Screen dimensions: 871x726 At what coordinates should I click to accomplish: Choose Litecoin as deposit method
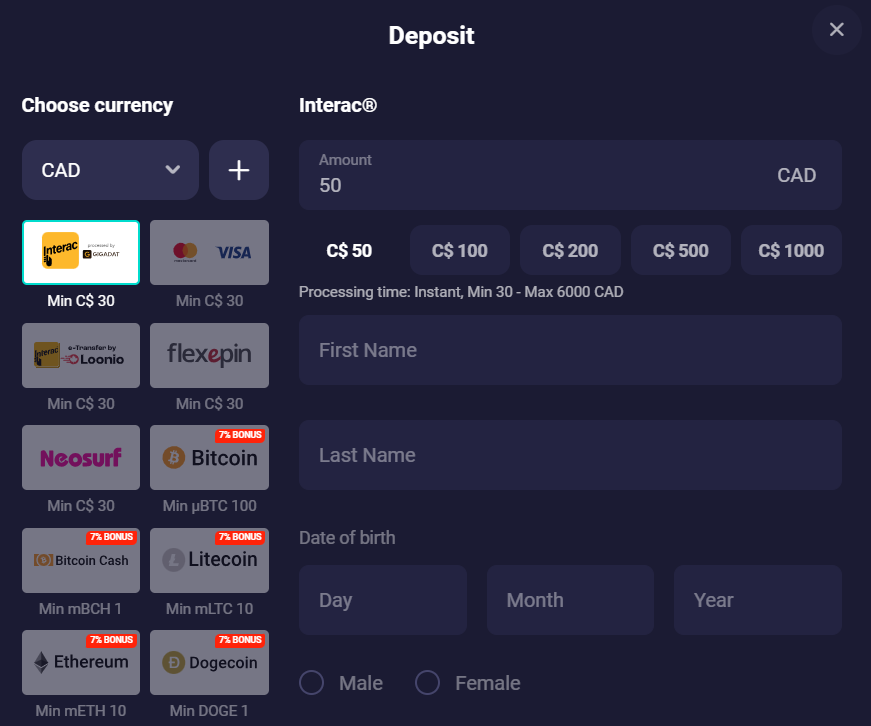coord(209,560)
